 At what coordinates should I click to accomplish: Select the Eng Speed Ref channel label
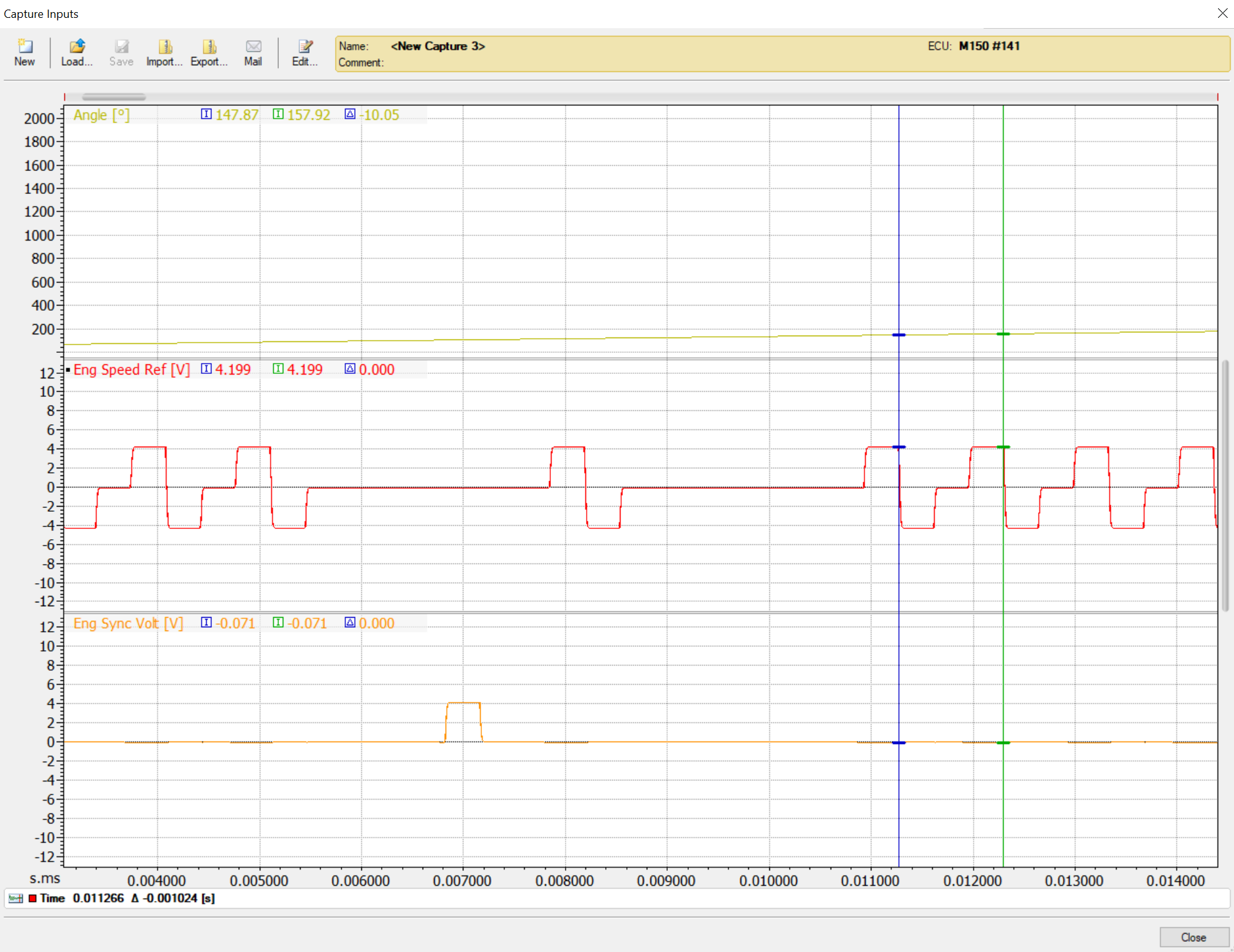132,369
